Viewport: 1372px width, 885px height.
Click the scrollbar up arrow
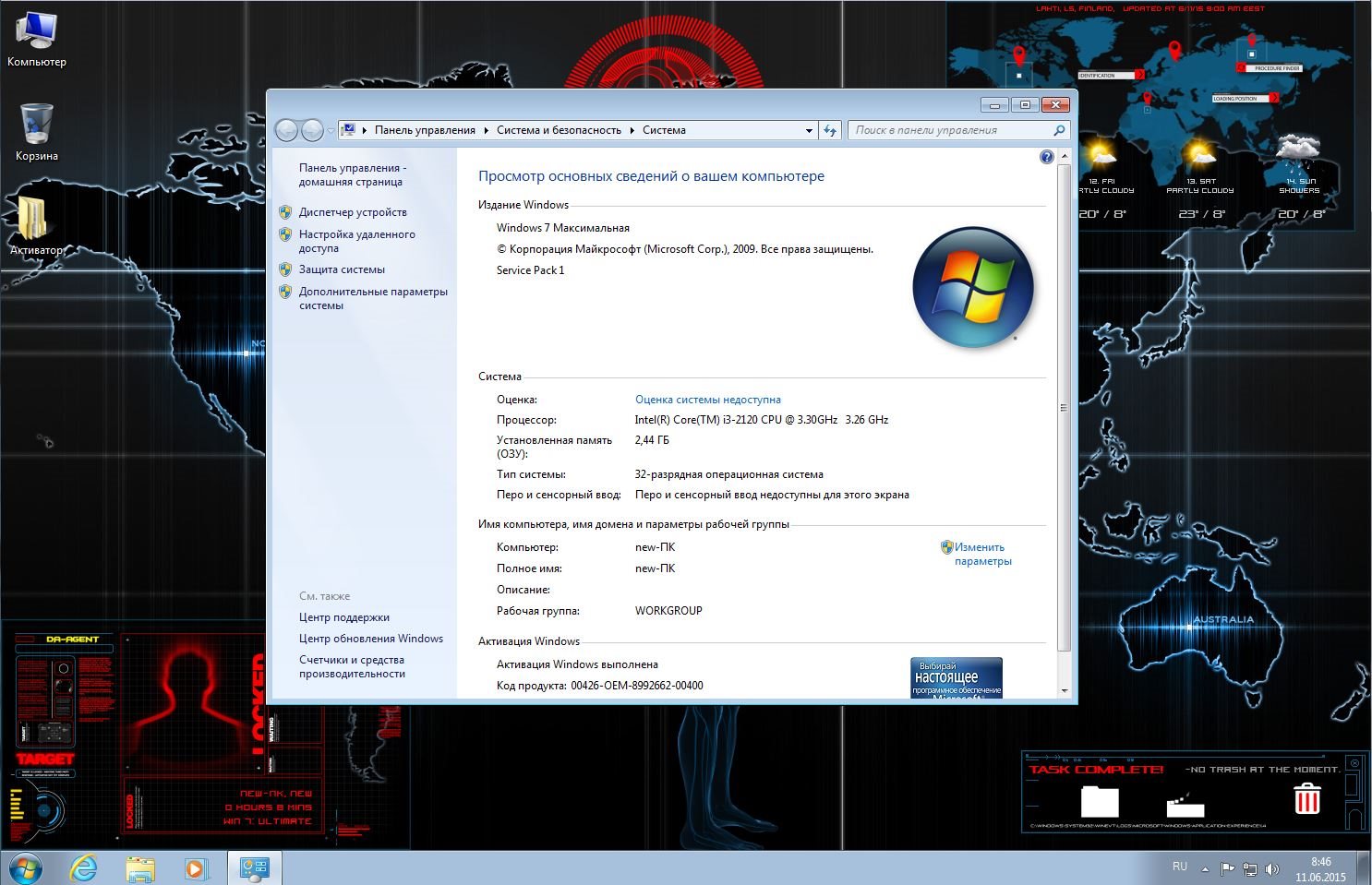[1064, 157]
